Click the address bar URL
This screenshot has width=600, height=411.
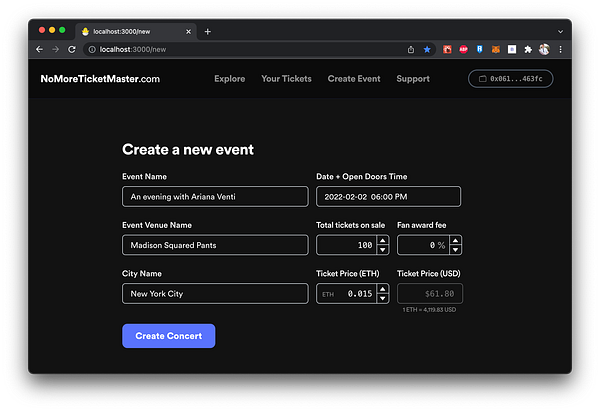133,49
